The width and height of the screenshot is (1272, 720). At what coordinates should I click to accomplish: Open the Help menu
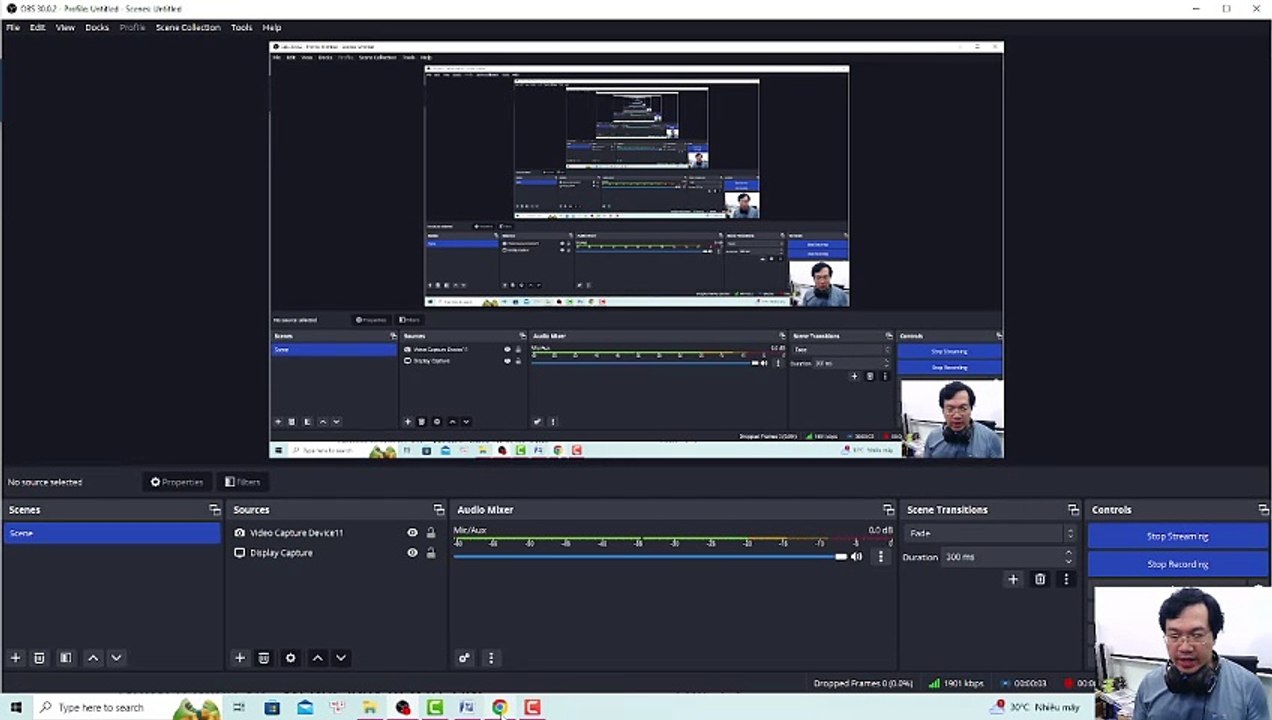pyautogui.click(x=271, y=27)
